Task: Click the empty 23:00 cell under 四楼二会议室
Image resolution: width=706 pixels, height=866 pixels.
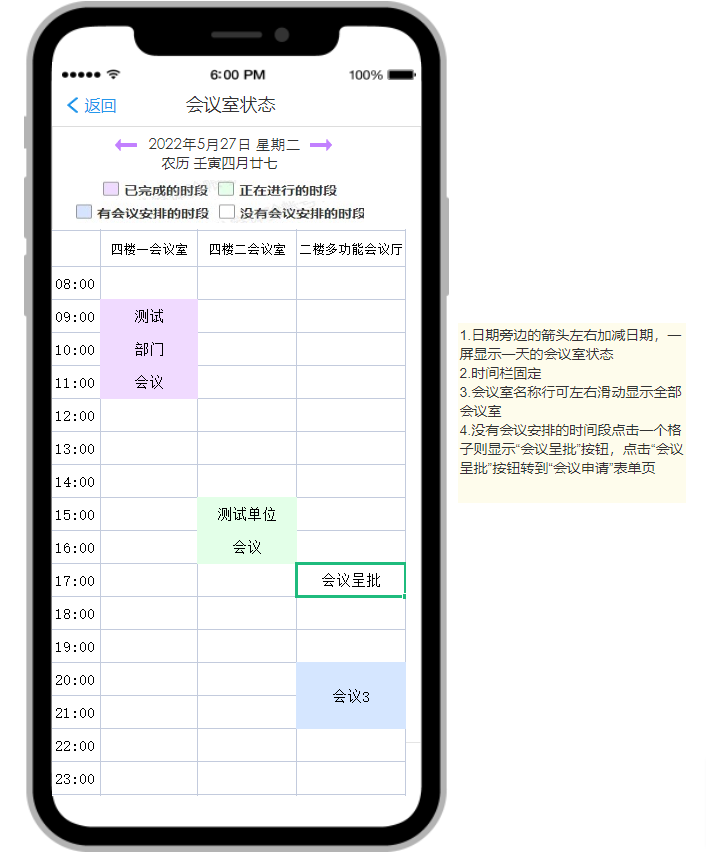Action: point(247,778)
